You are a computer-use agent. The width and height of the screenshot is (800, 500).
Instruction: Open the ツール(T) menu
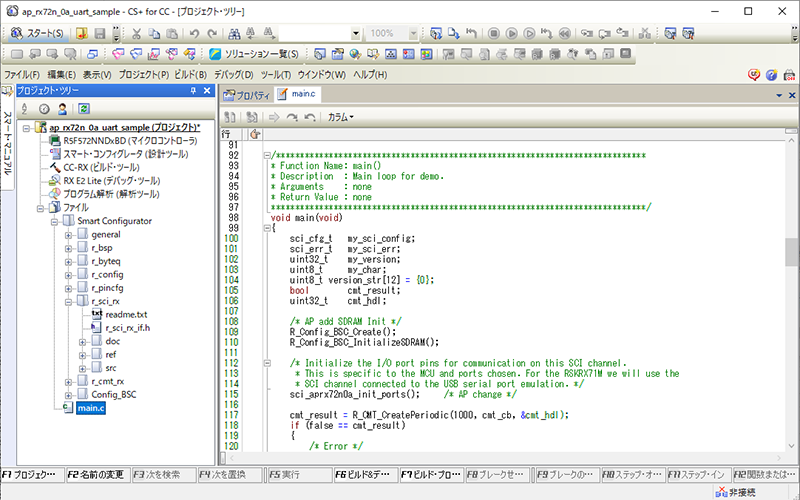pos(276,74)
